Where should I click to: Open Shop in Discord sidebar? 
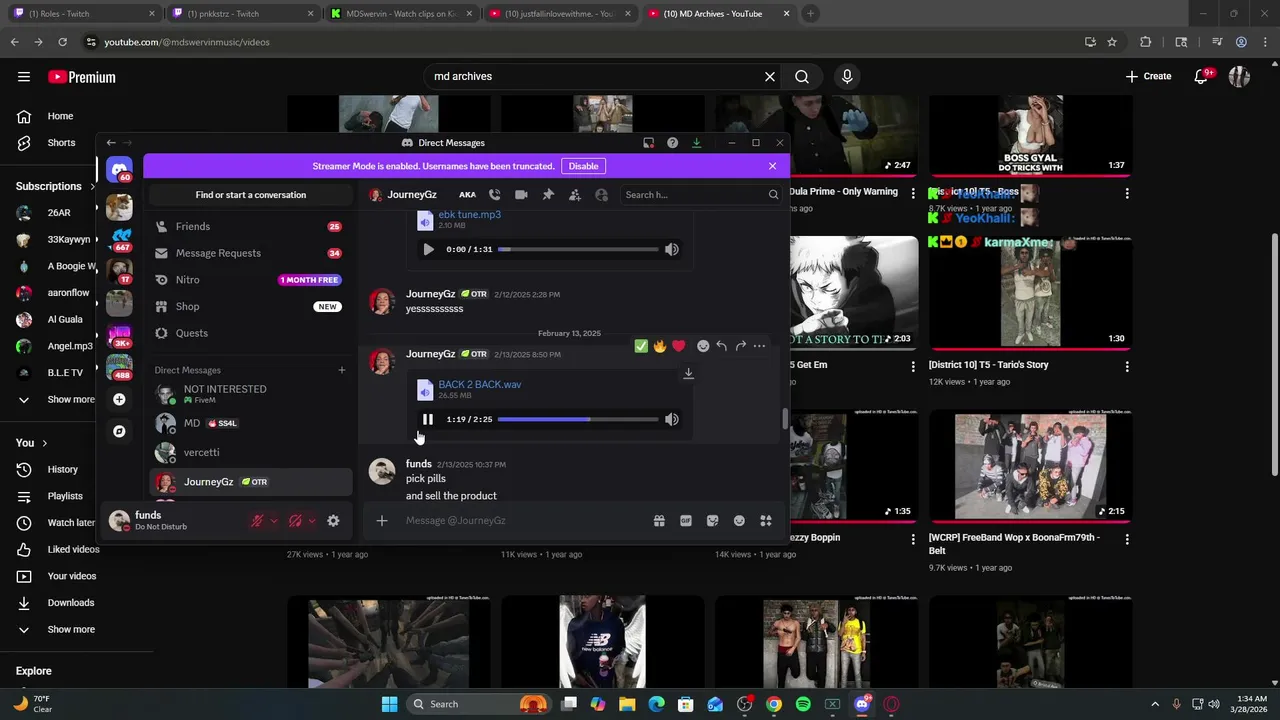click(250, 306)
